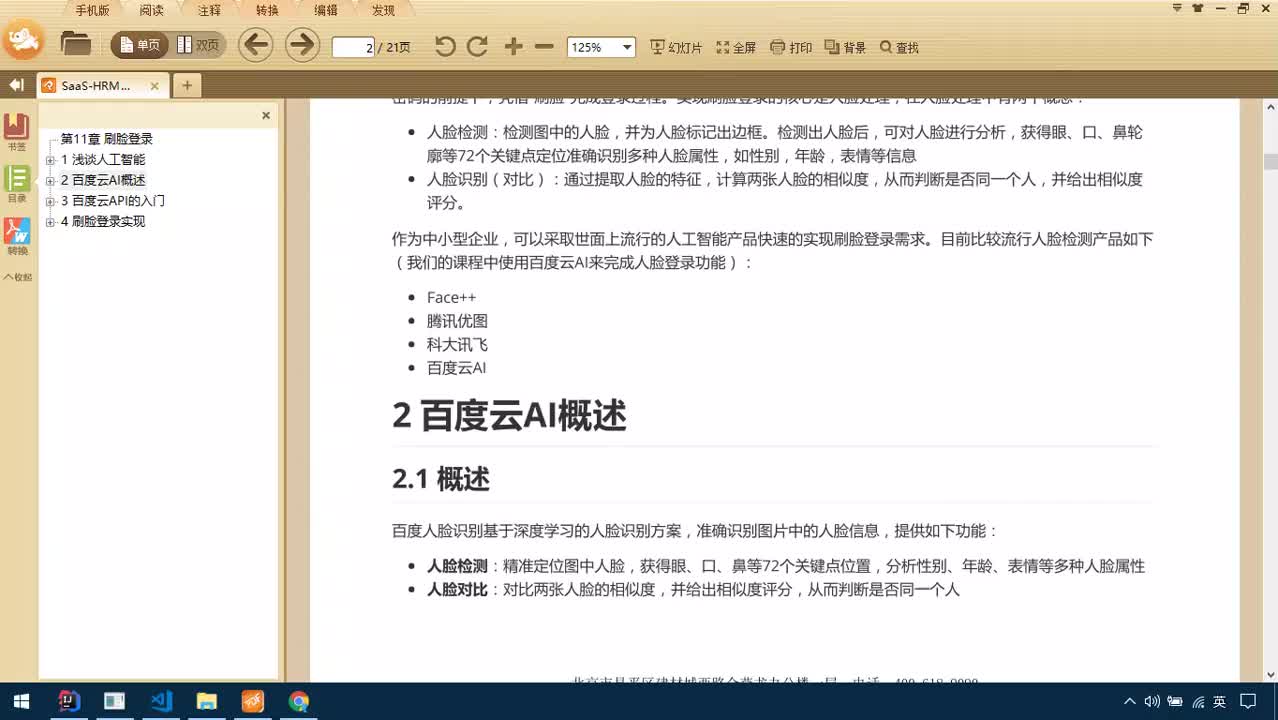
Task: Jump to 4 刷脸登录实现 section
Action: 103,221
